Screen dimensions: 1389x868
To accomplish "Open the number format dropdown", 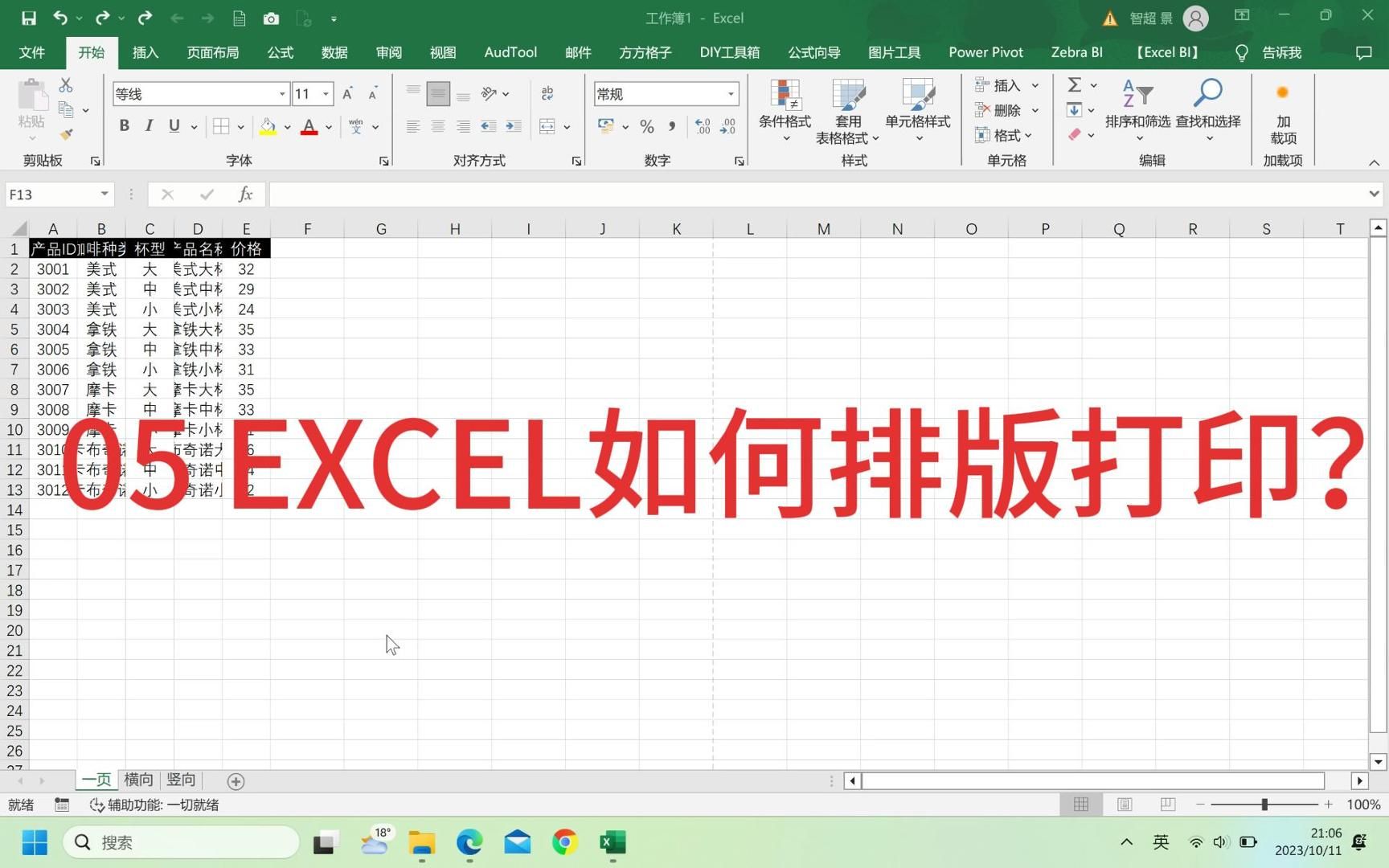I will tap(731, 94).
